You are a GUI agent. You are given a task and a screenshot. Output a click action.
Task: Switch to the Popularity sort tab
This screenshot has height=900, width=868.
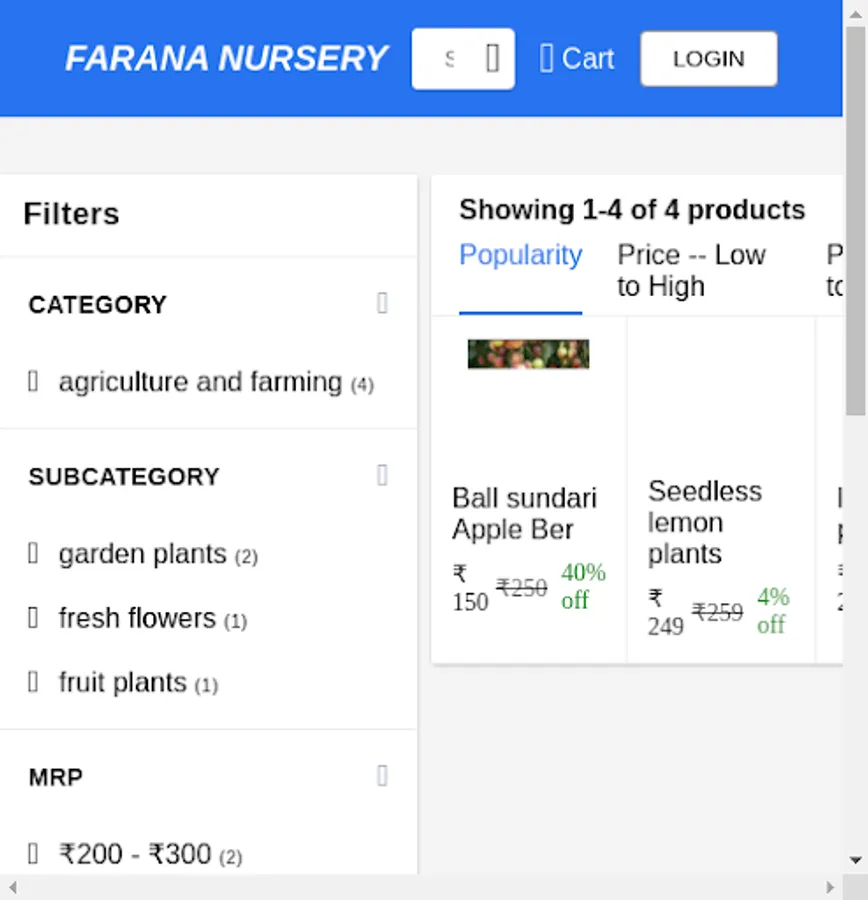[x=520, y=255]
